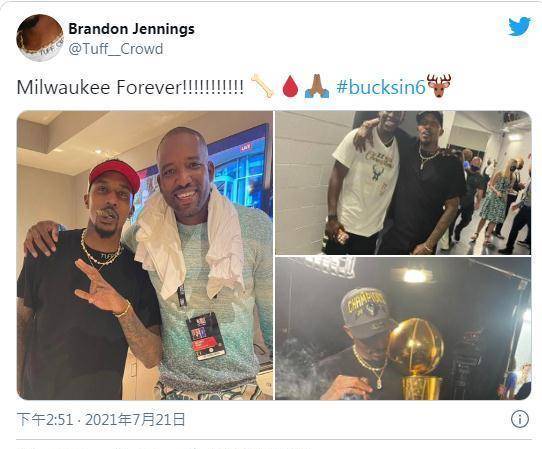Image resolution: width=542 pixels, height=449 pixels.
Task: Open the #bucksin6 hashtag link
Action: 380,87
